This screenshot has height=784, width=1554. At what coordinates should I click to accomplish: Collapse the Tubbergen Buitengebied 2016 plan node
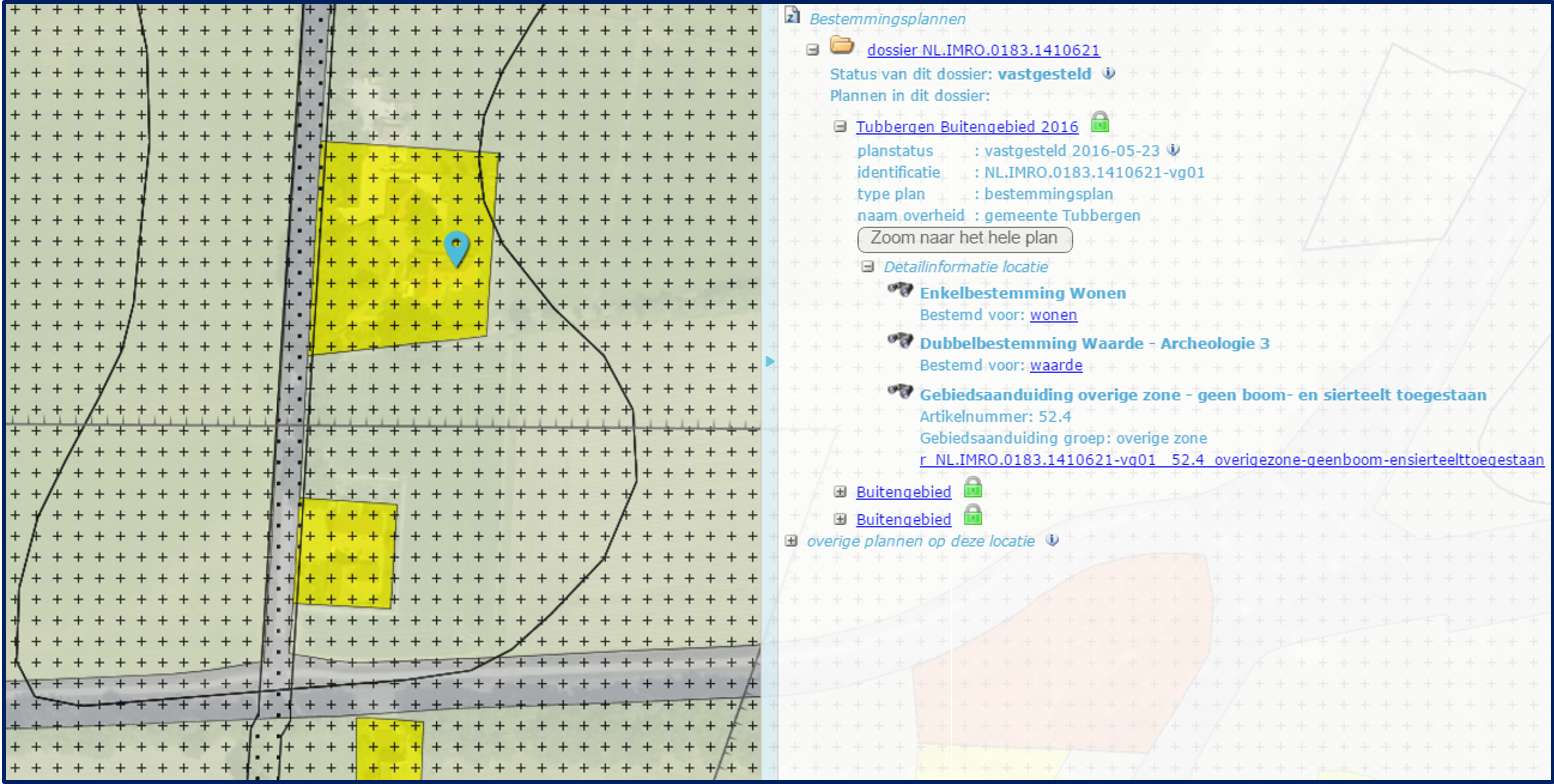840,127
